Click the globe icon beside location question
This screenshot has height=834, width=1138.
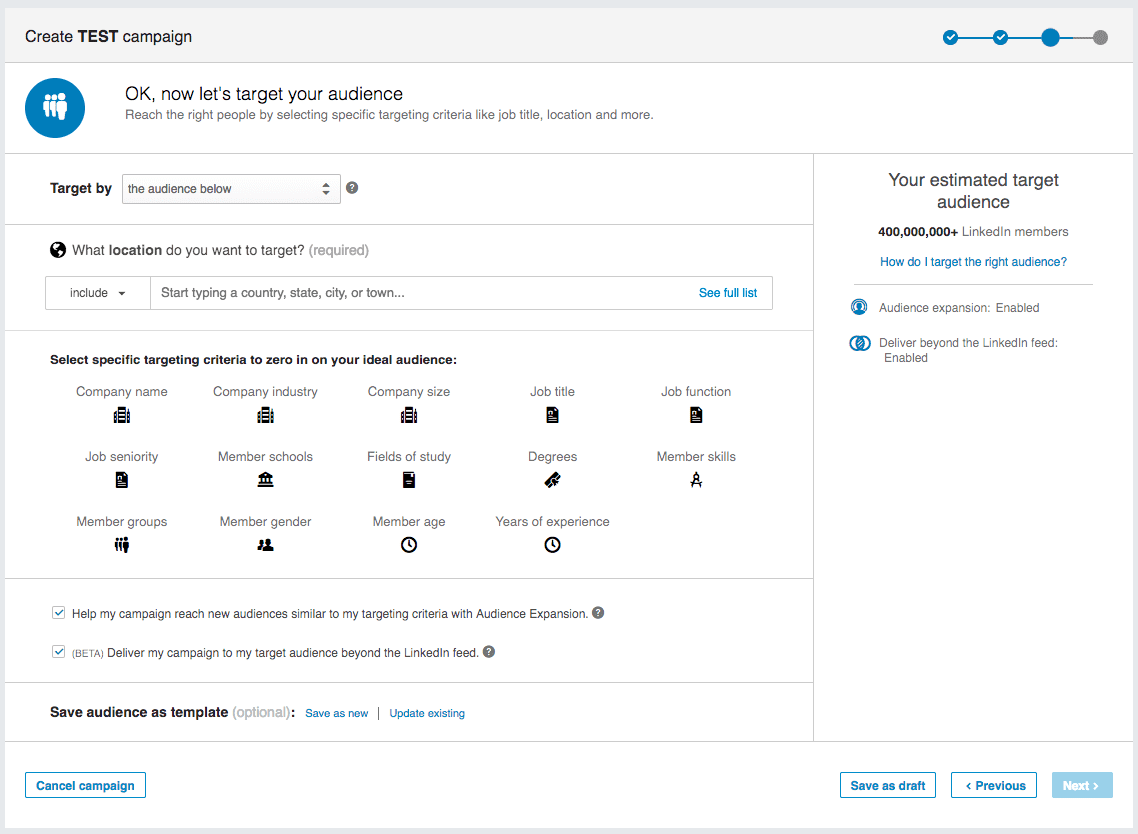(58, 250)
